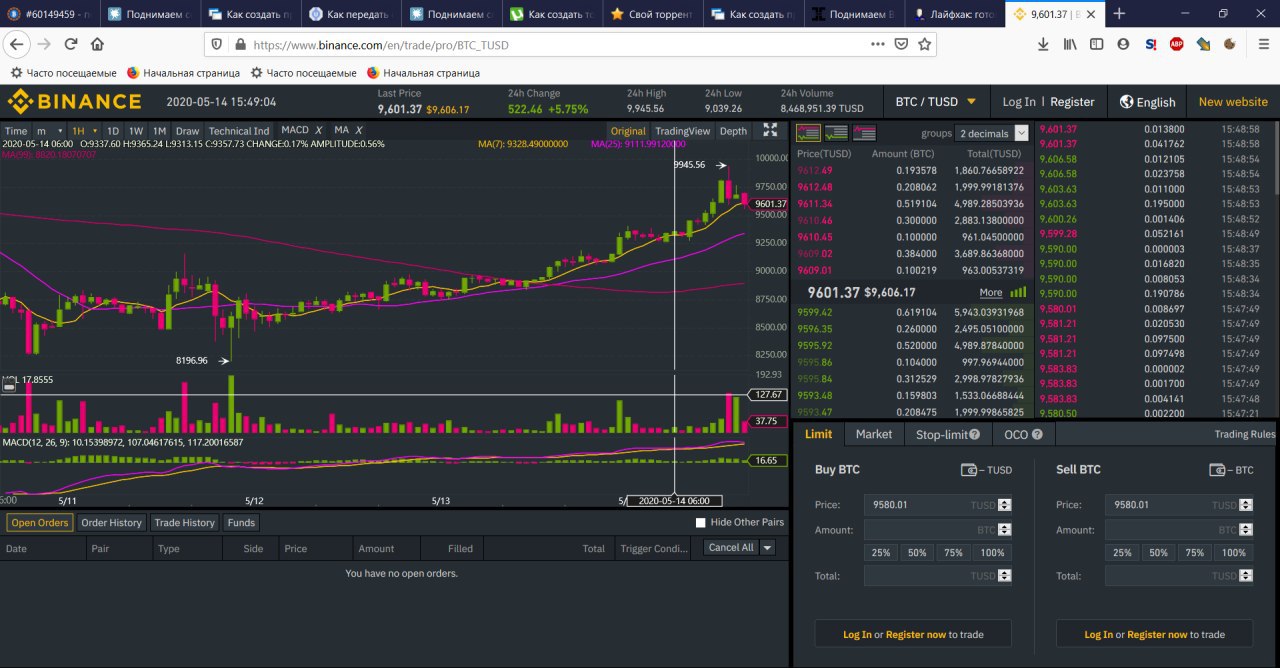This screenshot has width=1280, height=668.
Task: Go to Firefox home page
Action: point(97,44)
